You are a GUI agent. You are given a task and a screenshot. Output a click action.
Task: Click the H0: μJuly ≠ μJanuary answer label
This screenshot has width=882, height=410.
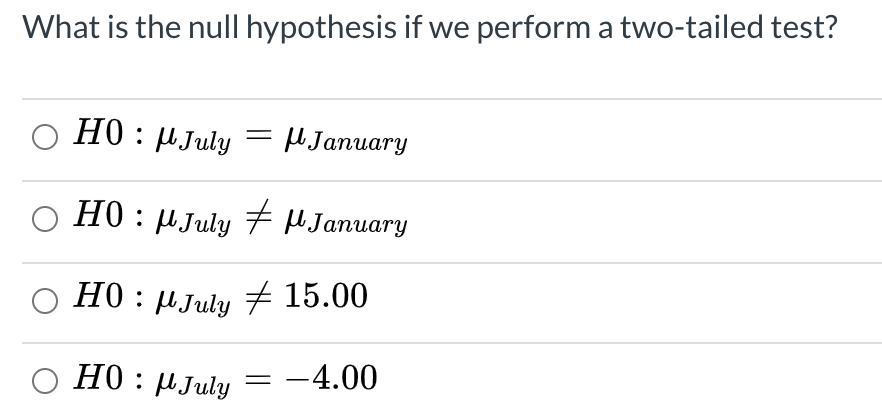tap(240, 218)
